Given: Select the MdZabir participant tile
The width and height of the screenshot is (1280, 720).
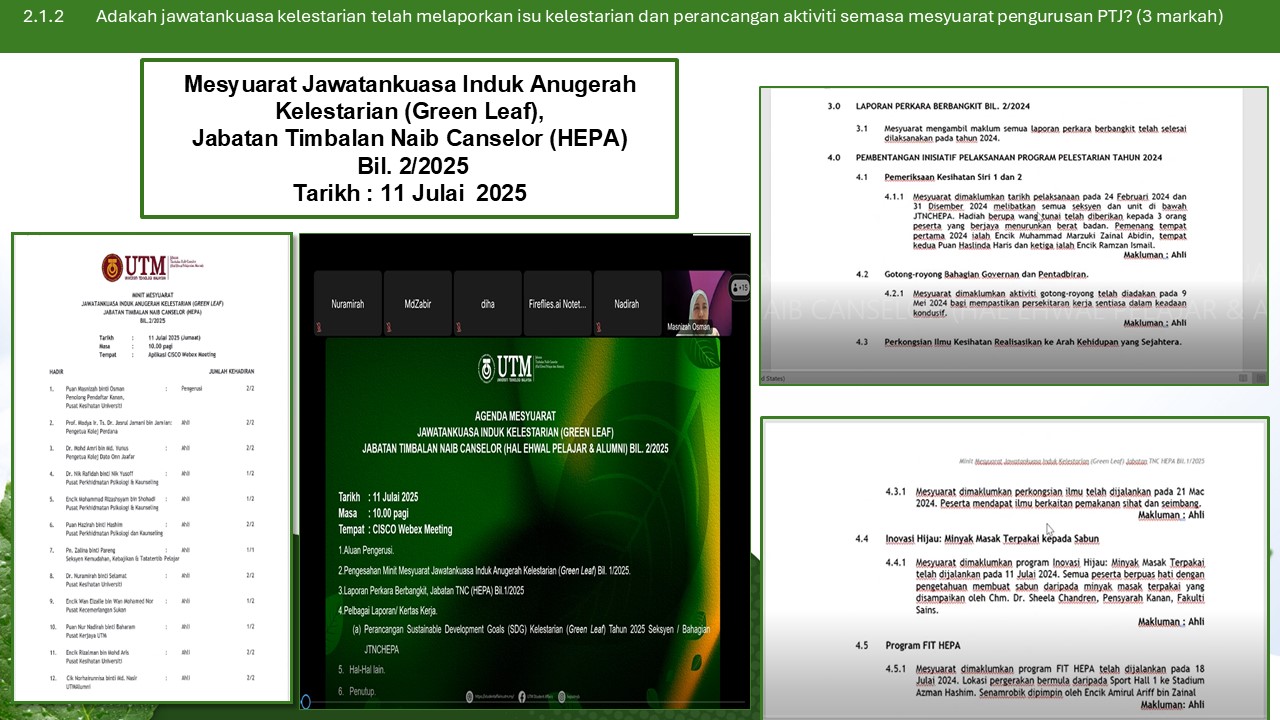Looking at the screenshot, I should (x=418, y=304).
